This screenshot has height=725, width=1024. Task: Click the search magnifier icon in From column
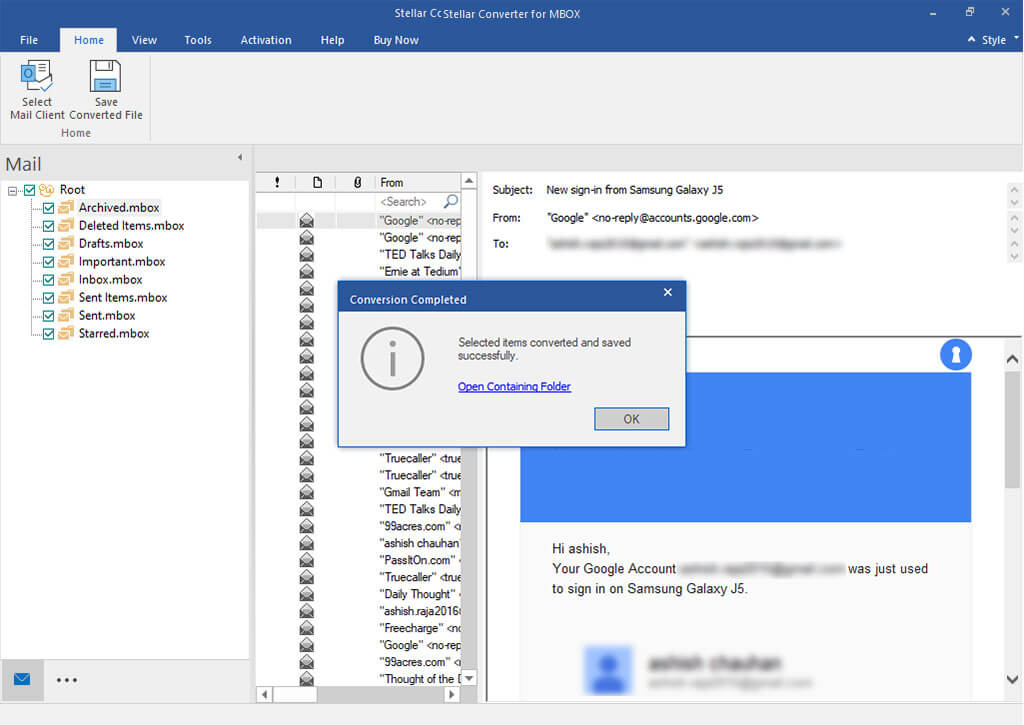click(451, 202)
